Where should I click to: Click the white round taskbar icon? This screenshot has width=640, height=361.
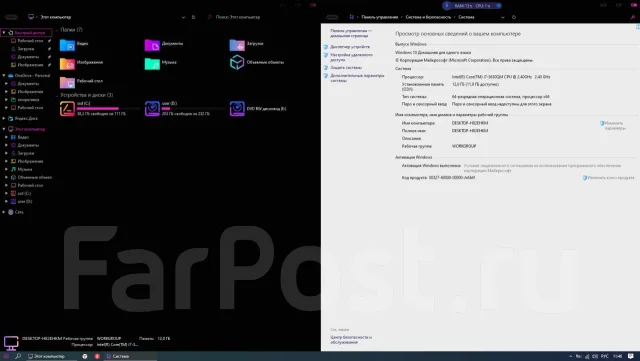click(x=85, y=356)
